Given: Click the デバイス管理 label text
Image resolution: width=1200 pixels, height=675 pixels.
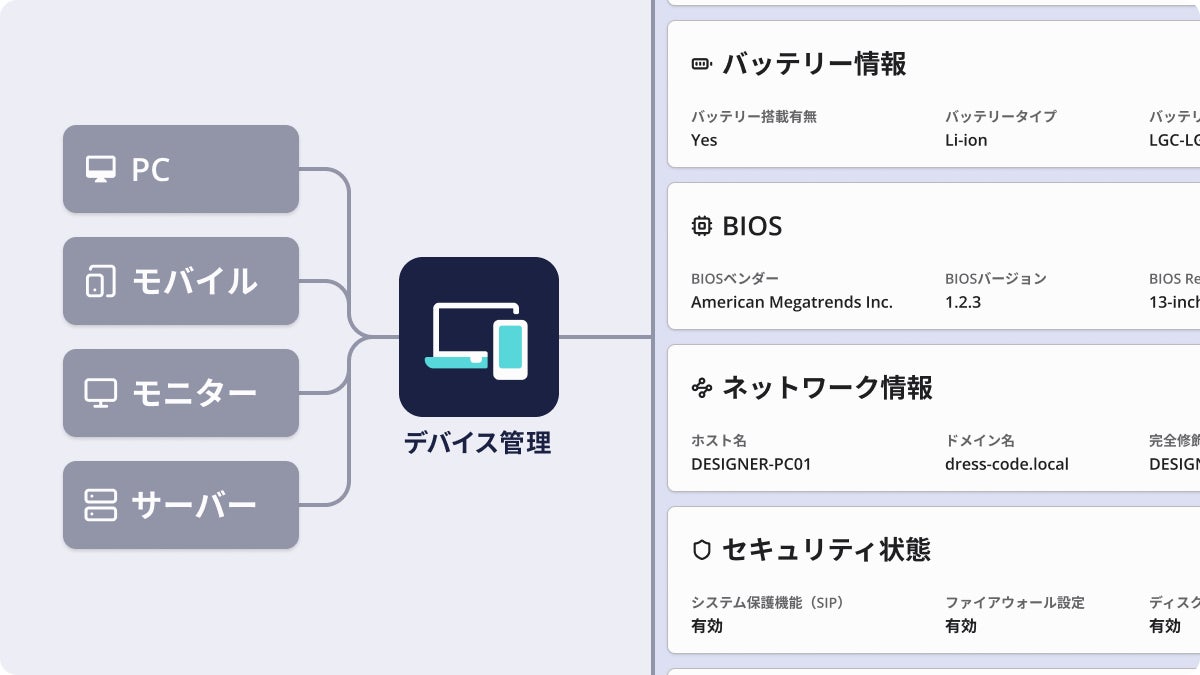Looking at the screenshot, I should [x=478, y=442].
